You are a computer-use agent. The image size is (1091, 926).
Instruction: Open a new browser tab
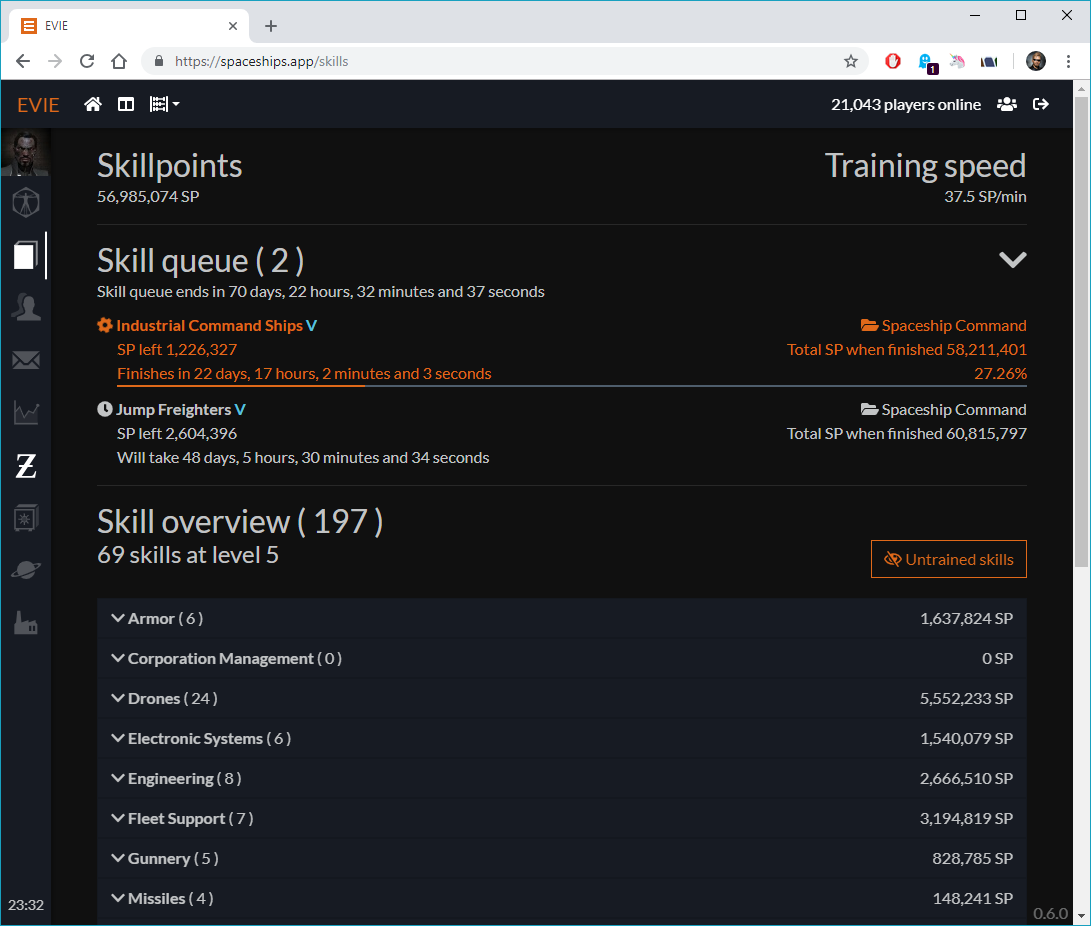point(271,26)
